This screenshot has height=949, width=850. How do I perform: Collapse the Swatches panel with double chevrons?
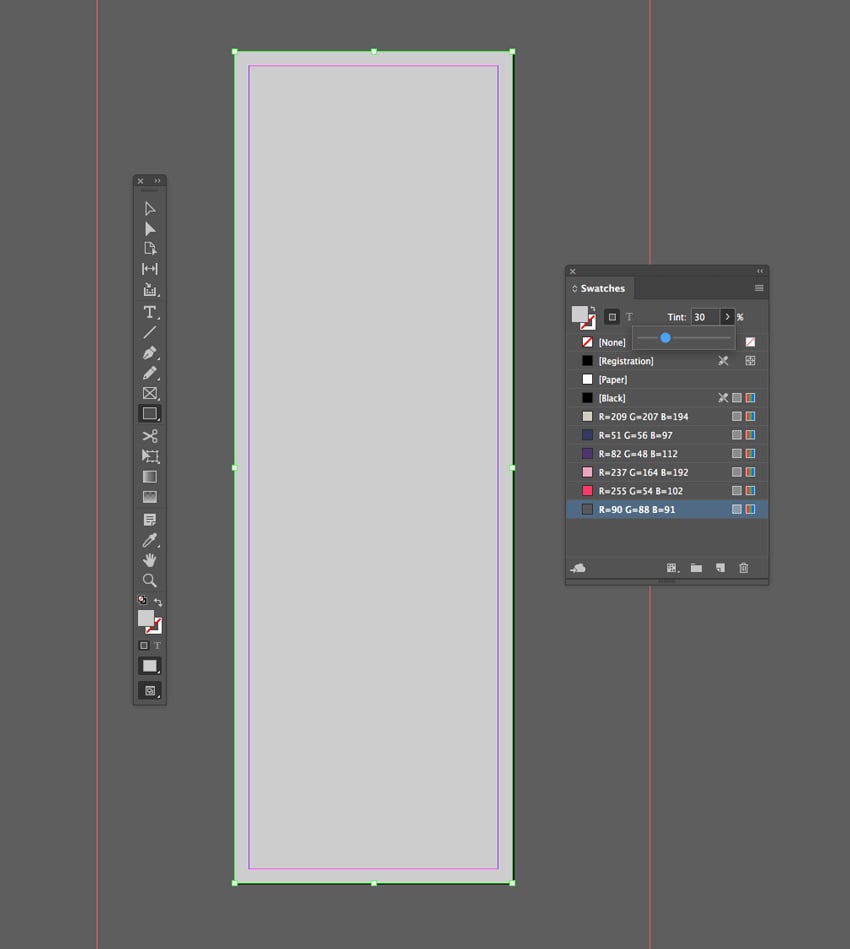click(760, 271)
